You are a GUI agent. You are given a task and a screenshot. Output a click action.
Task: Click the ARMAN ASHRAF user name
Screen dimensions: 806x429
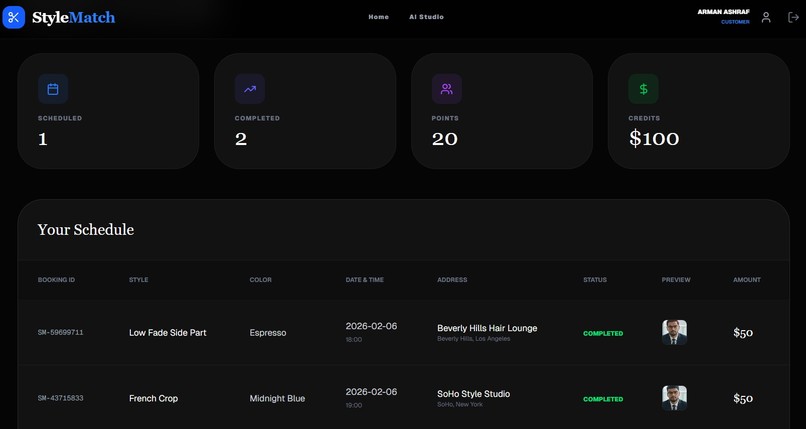(x=723, y=12)
